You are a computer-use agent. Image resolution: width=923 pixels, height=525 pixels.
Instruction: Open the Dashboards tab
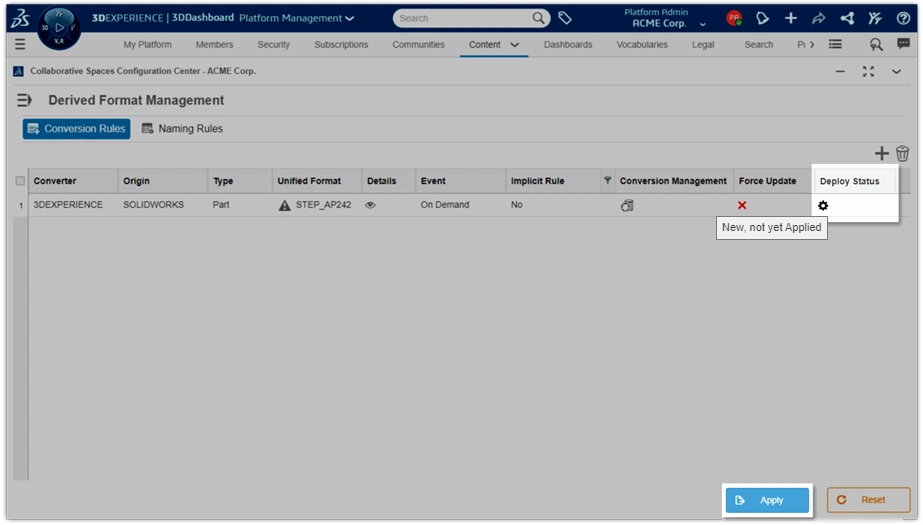pos(567,45)
